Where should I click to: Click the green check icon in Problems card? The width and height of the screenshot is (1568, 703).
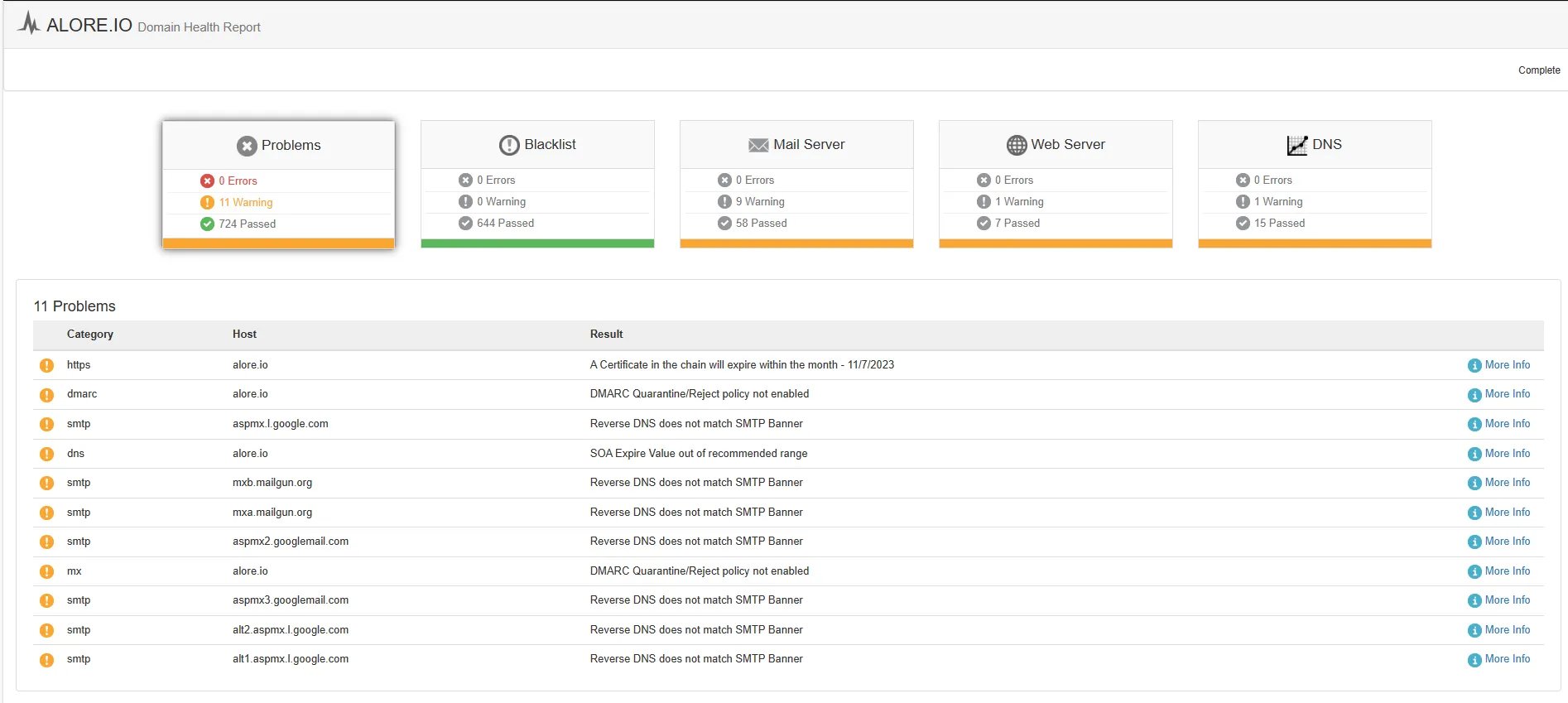(207, 224)
